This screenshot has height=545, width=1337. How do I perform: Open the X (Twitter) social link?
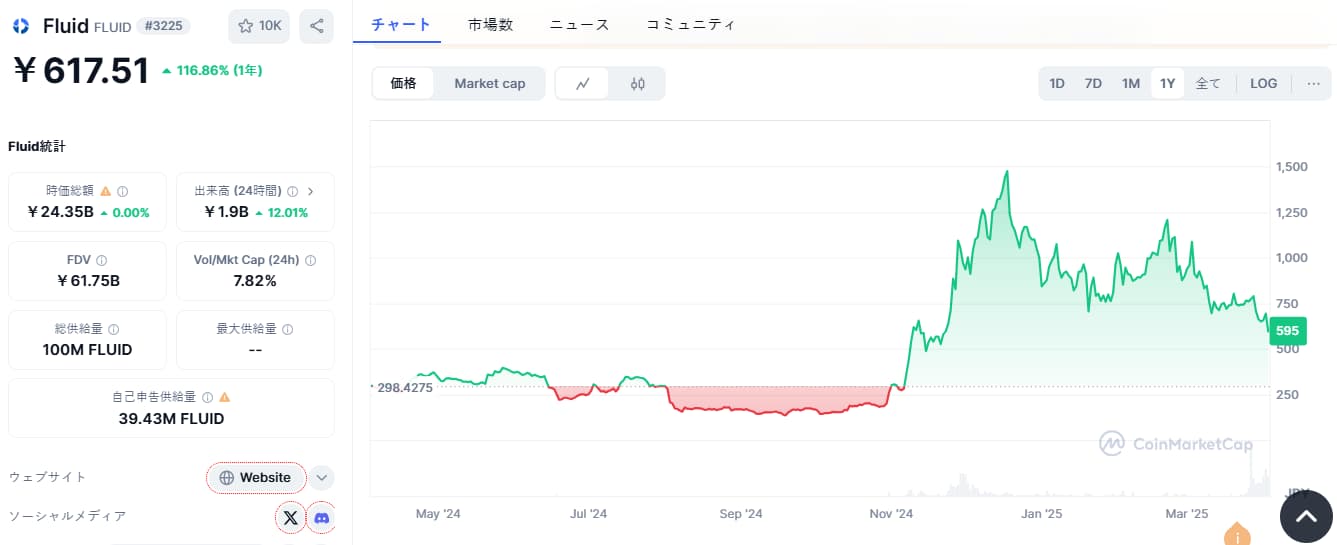290,517
